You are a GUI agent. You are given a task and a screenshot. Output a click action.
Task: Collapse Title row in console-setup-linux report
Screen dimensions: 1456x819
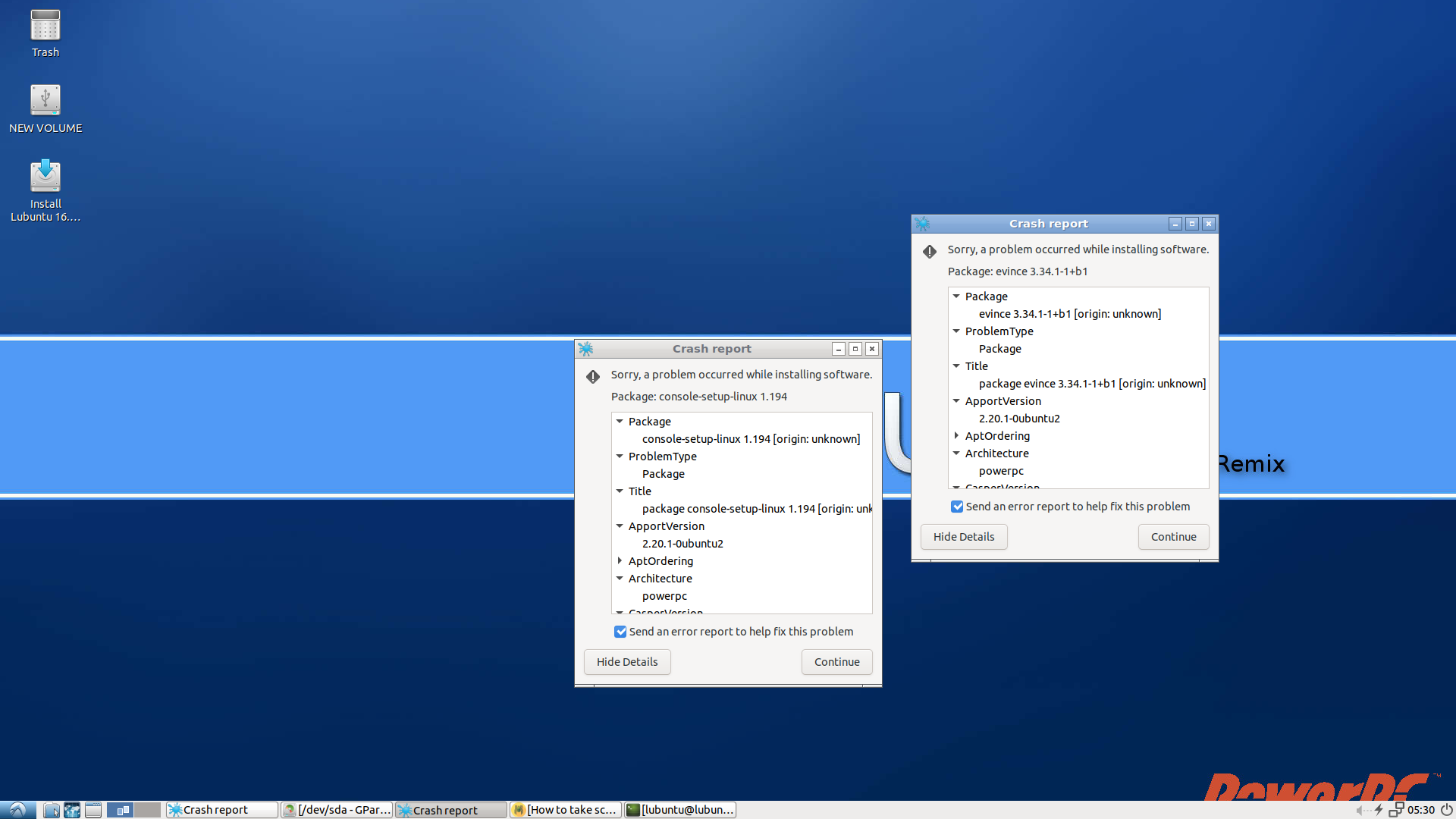[x=620, y=491]
